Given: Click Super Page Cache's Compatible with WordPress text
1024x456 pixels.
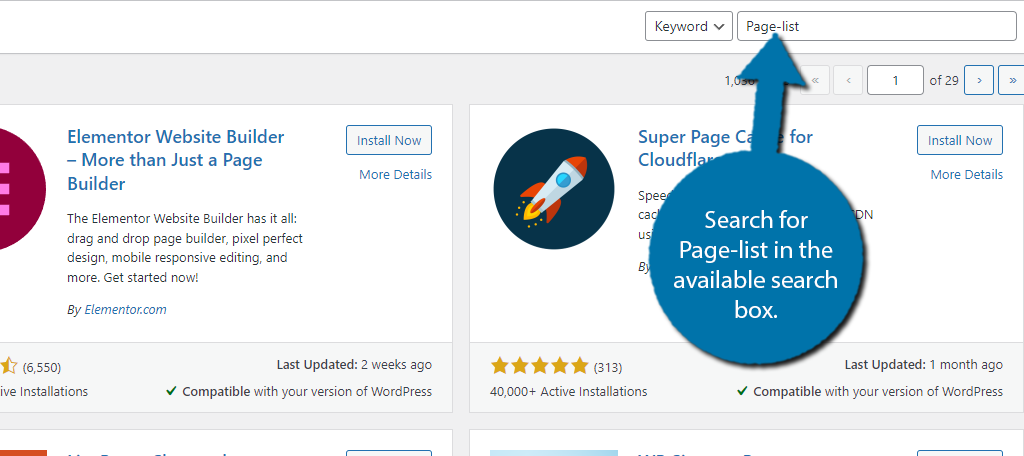Looking at the screenshot, I should tap(870, 391).
